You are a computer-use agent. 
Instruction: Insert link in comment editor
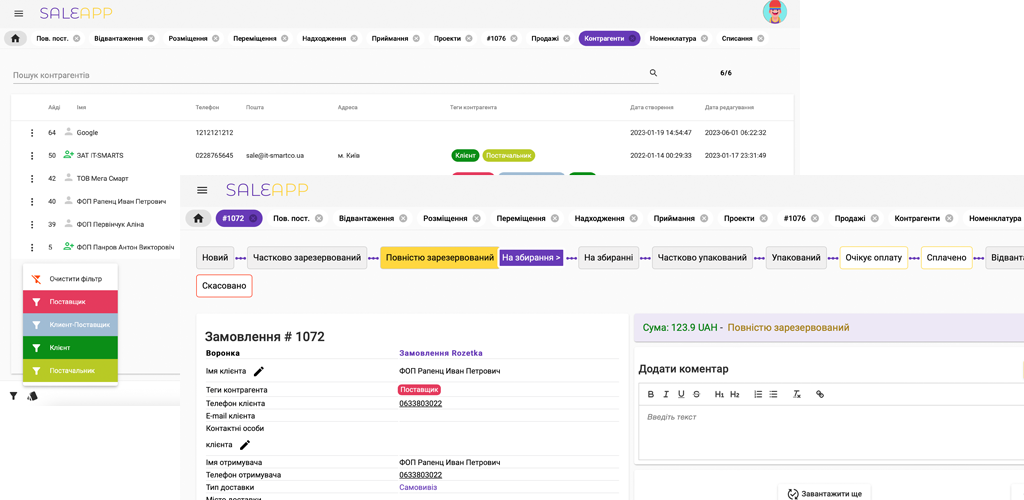[820, 394]
